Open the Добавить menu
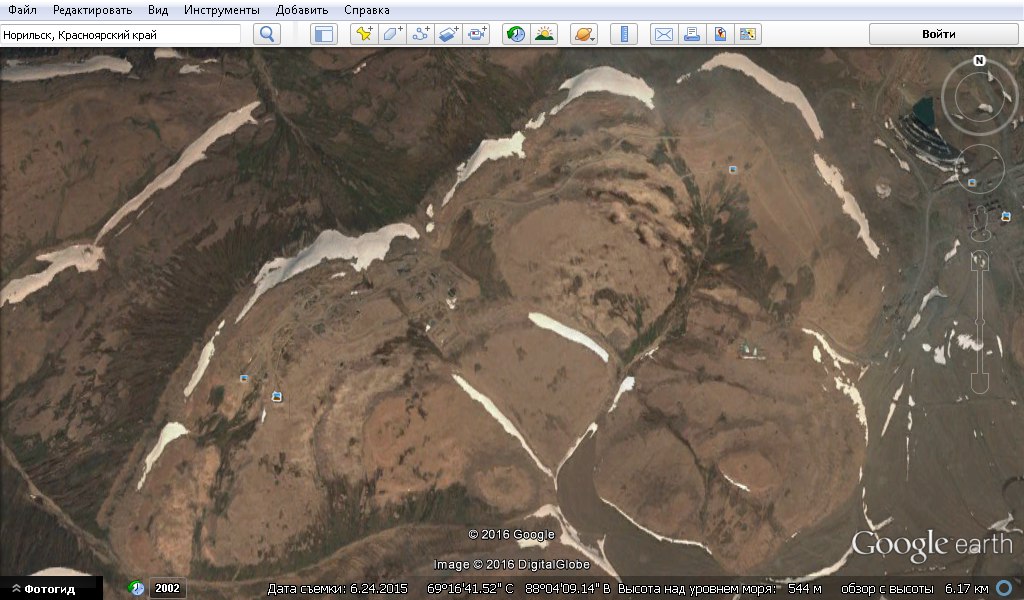 point(302,10)
